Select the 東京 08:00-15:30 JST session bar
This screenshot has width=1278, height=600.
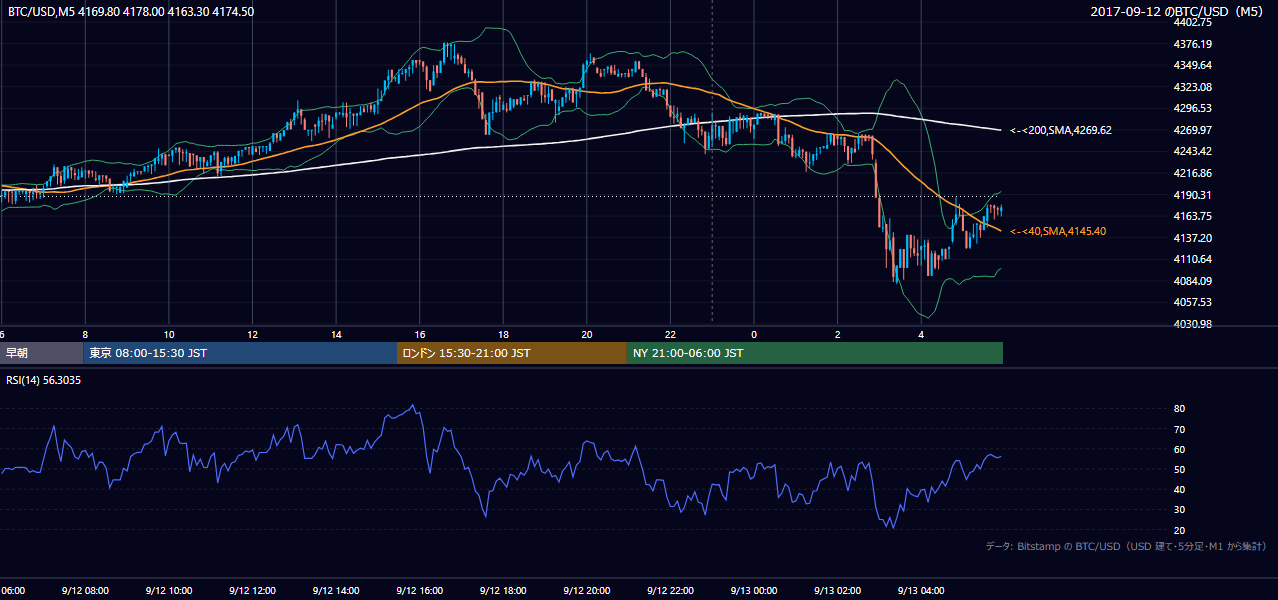point(240,353)
